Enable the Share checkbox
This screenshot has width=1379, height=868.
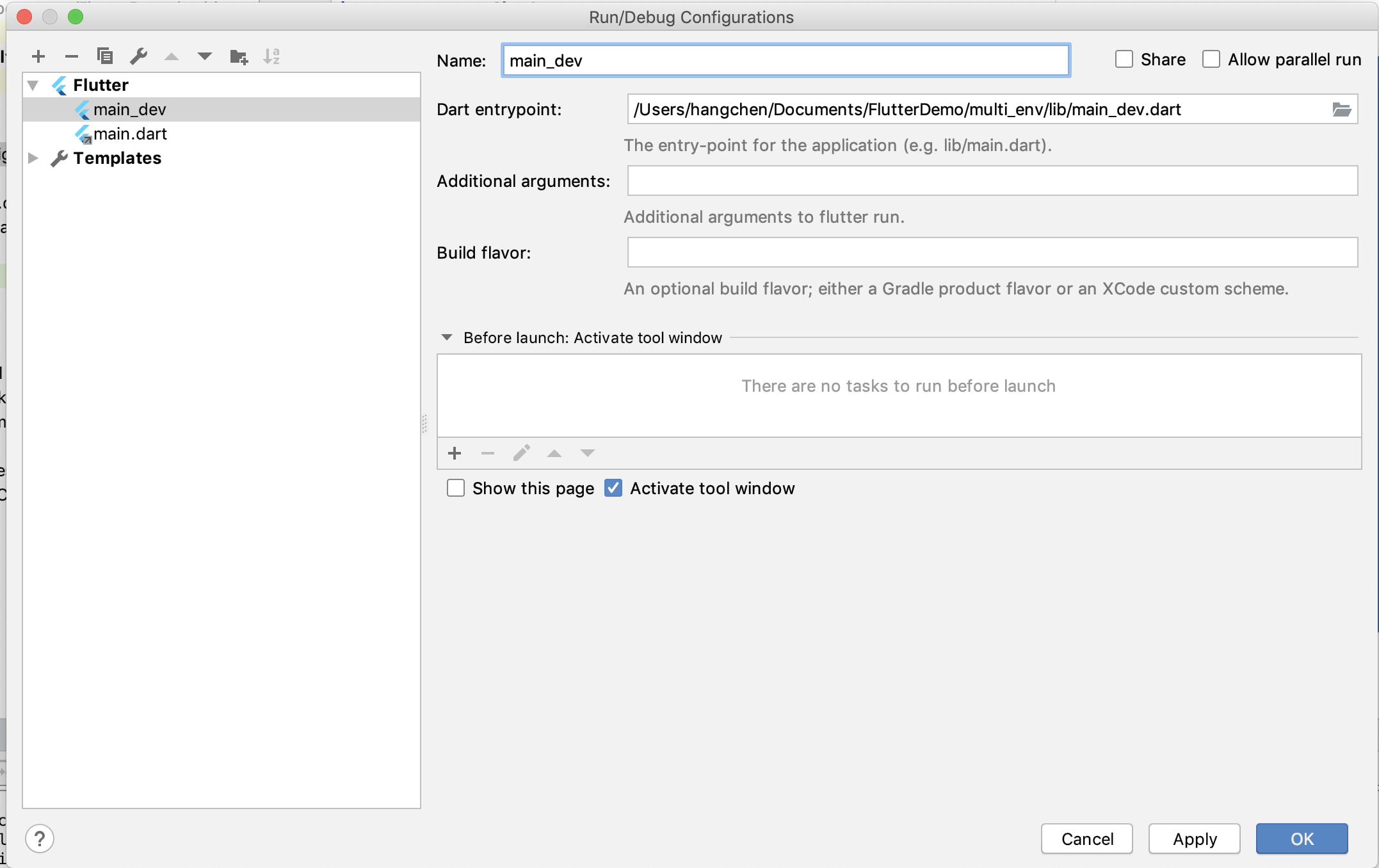tap(1124, 60)
